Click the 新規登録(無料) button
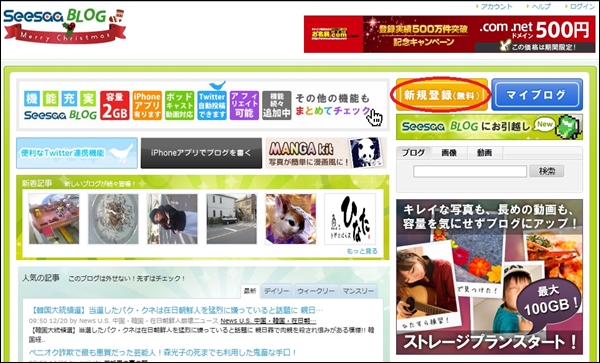This screenshot has width=600, height=363. click(442, 94)
